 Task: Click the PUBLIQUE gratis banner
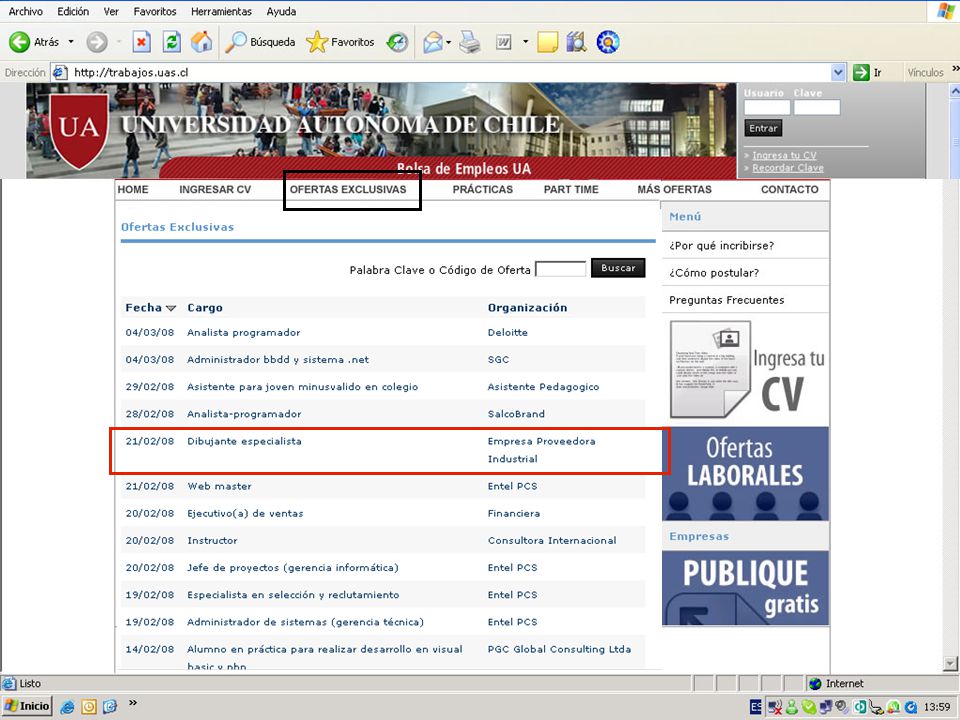click(745, 588)
